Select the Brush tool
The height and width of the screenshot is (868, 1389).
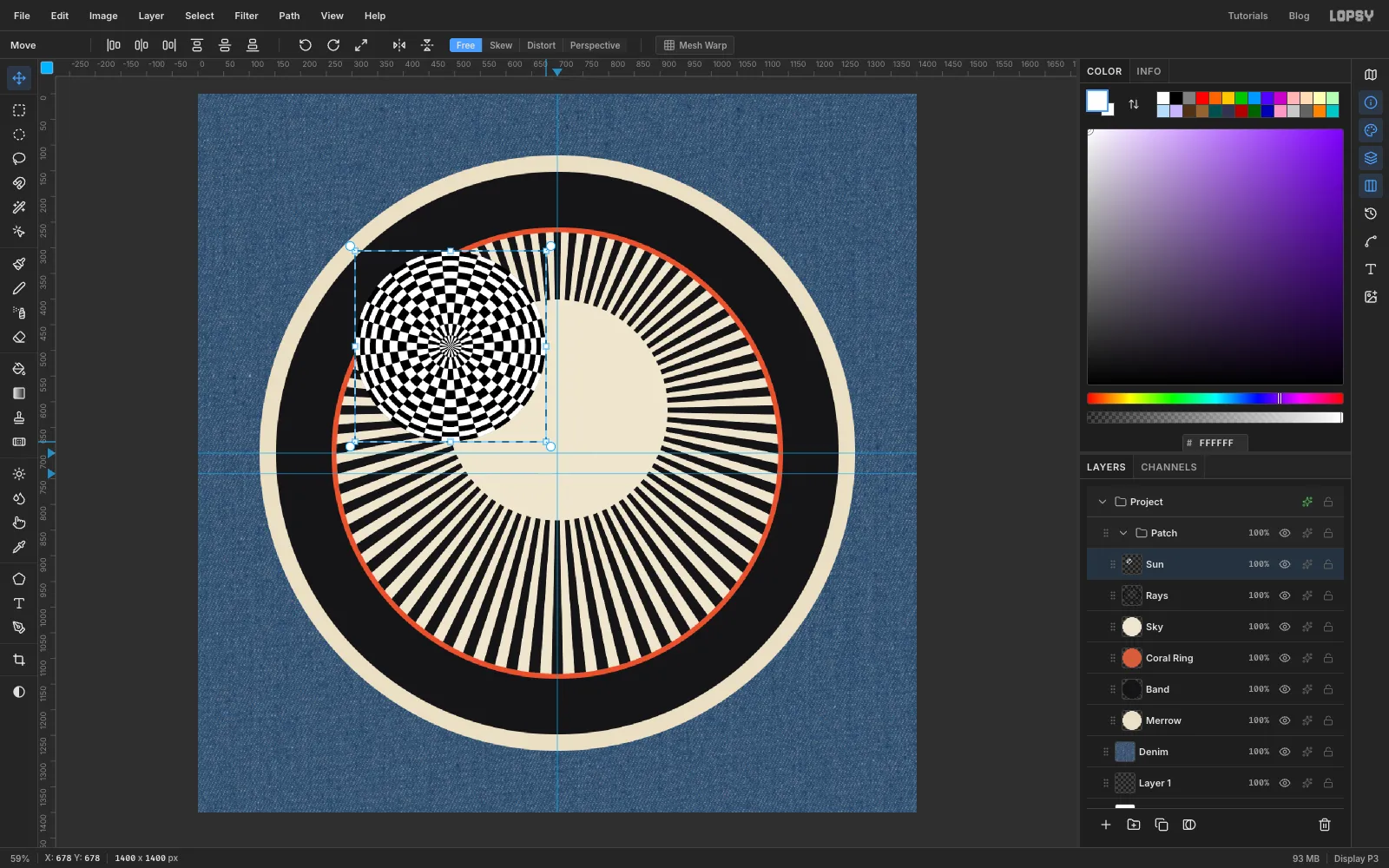tap(19, 264)
